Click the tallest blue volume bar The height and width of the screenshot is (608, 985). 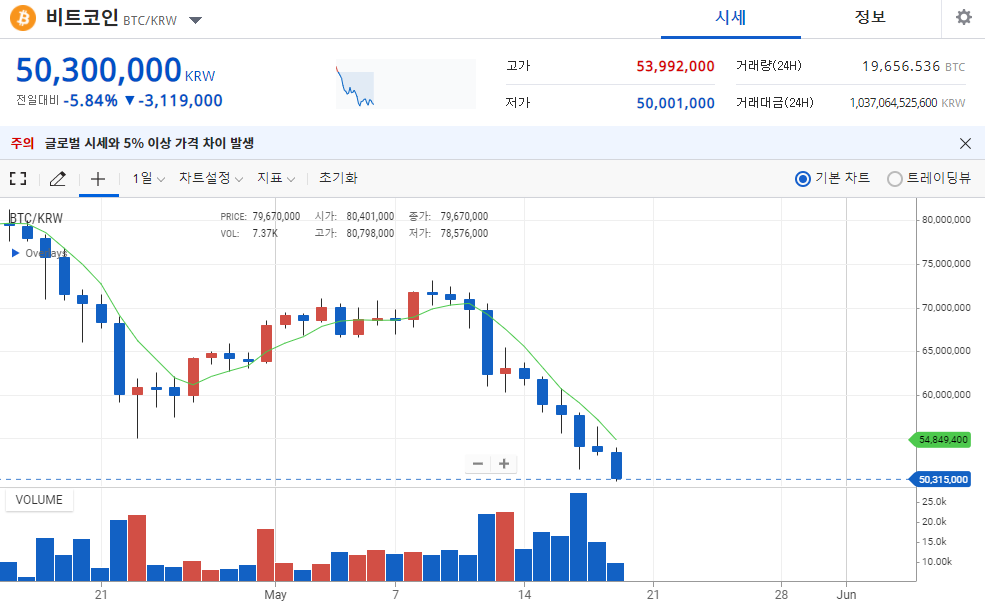[x=579, y=537]
